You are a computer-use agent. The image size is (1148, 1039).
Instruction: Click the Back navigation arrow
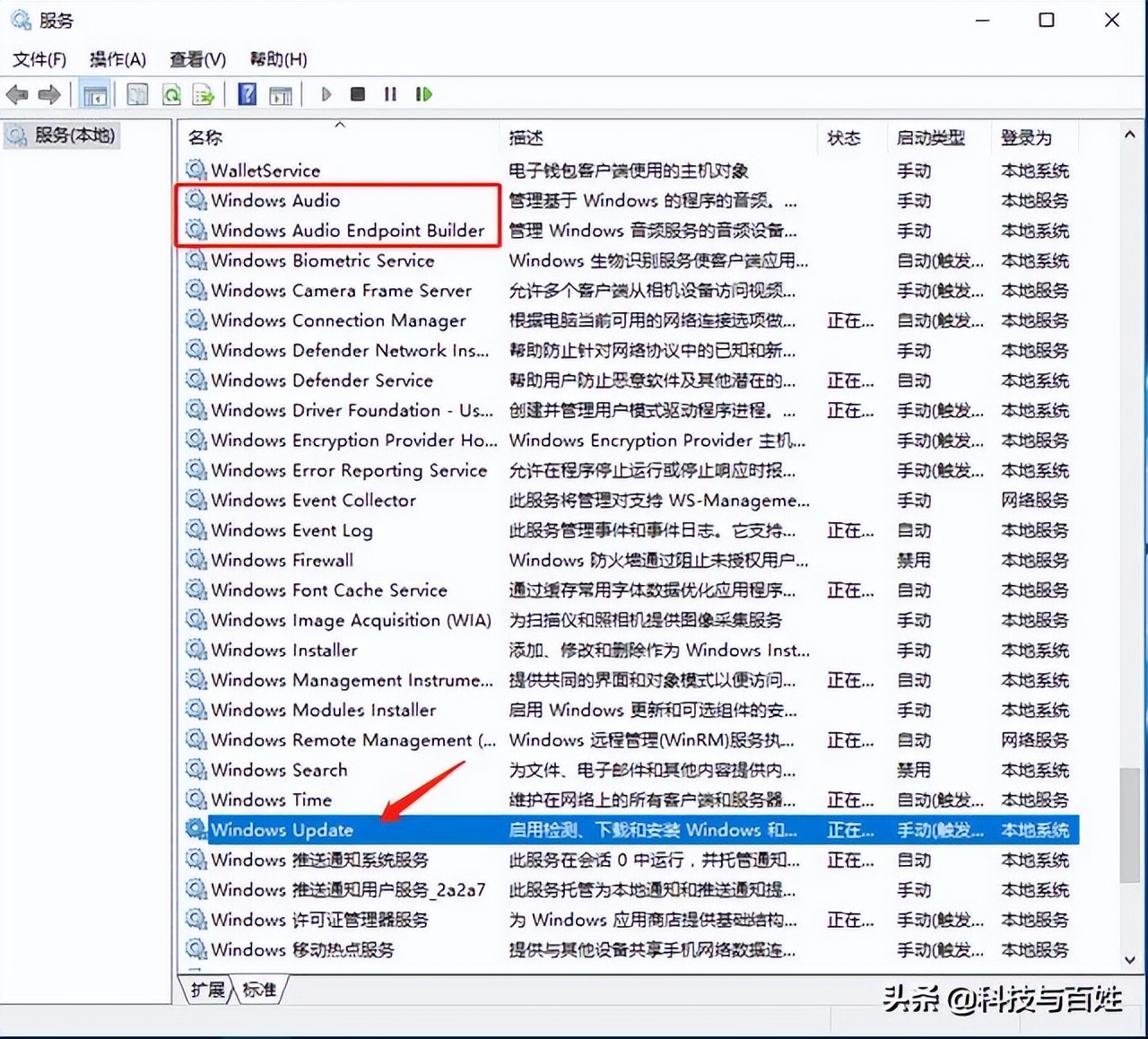[x=18, y=94]
